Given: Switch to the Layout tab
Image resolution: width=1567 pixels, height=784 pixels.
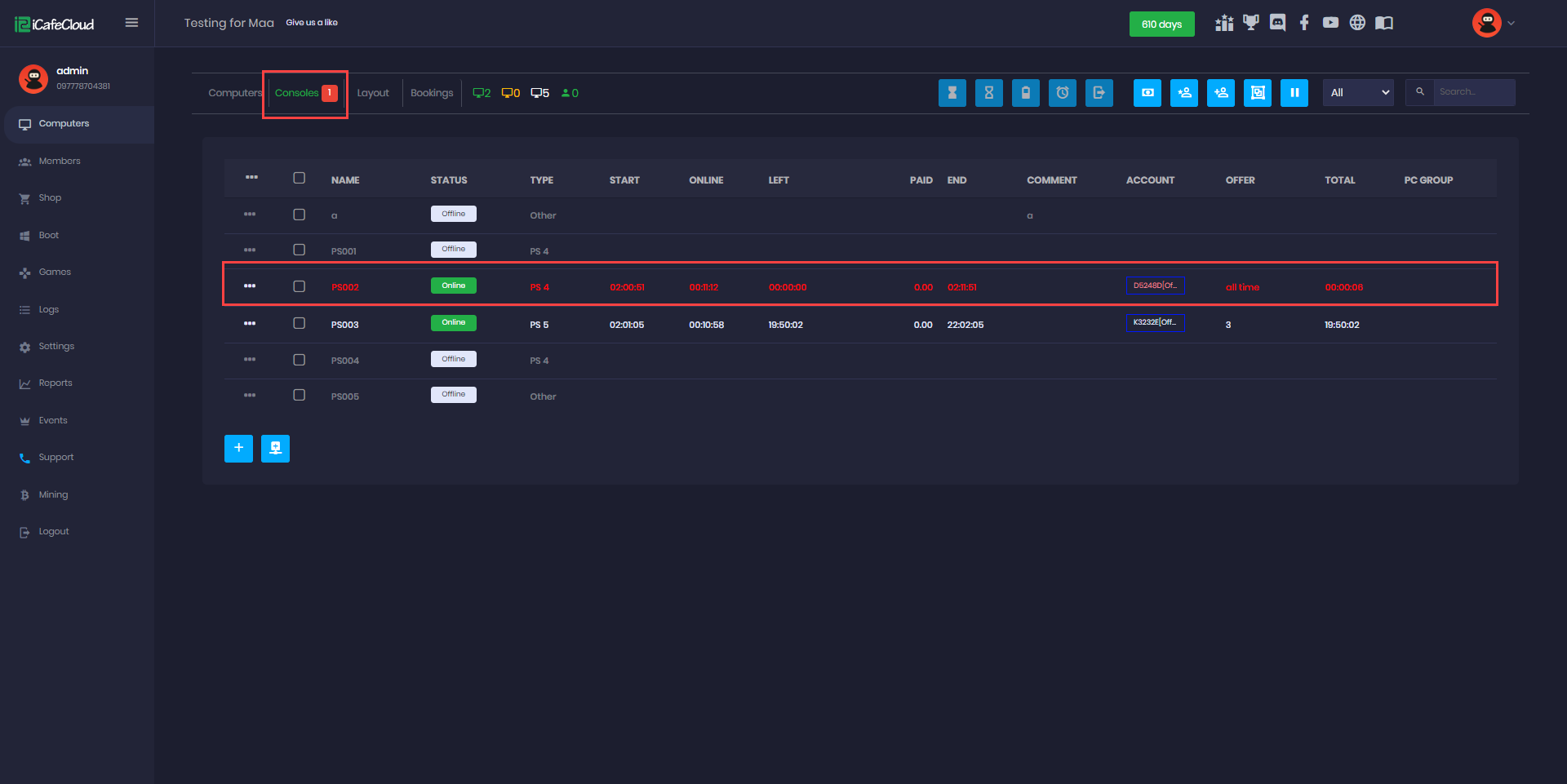Looking at the screenshot, I should tap(373, 93).
